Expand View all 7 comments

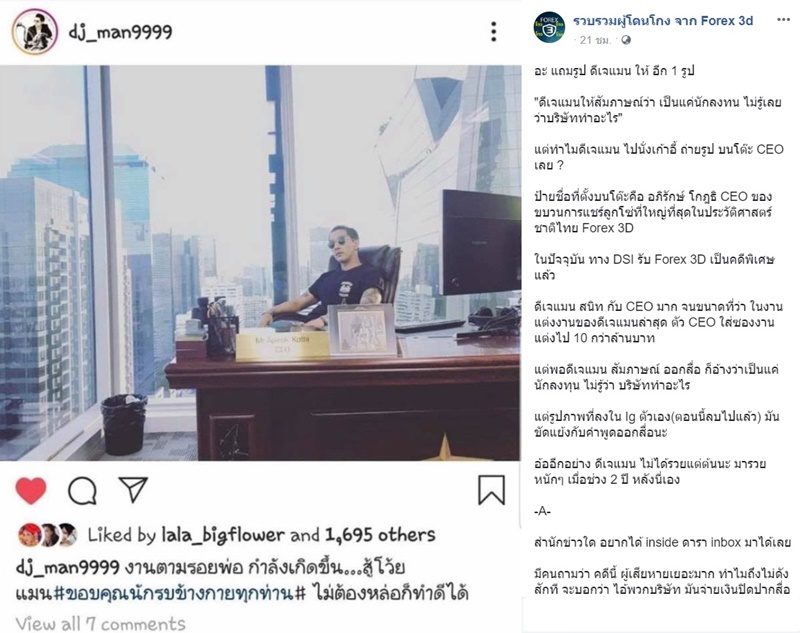click(x=101, y=623)
